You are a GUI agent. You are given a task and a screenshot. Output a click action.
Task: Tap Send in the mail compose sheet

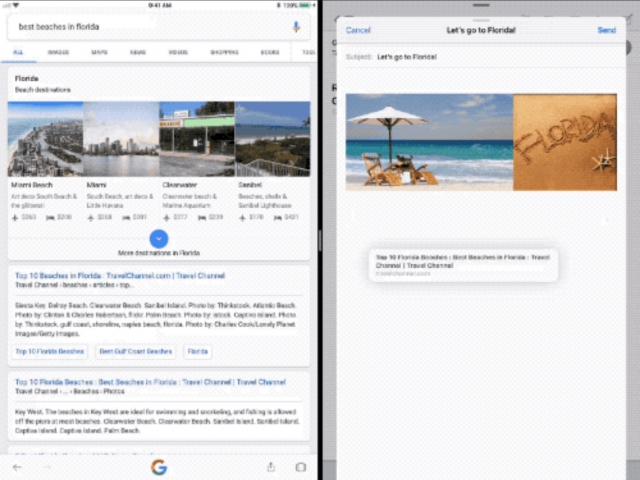coord(607,30)
